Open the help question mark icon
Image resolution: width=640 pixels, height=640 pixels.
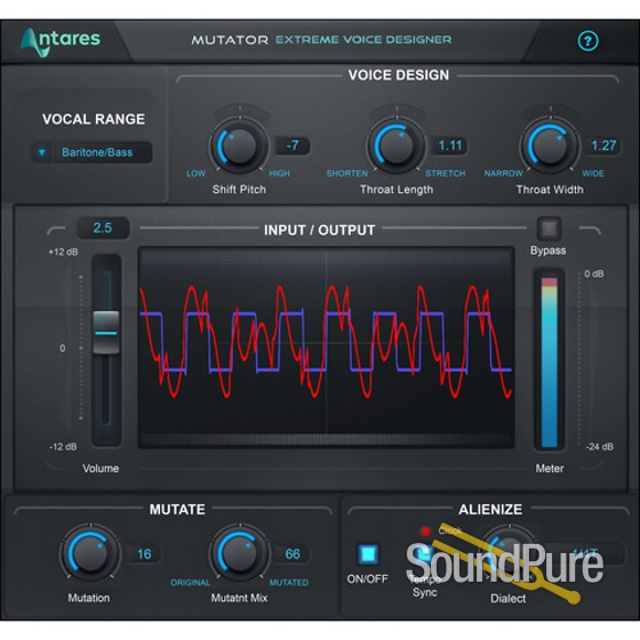pyautogui.click(x=588, y=41)
